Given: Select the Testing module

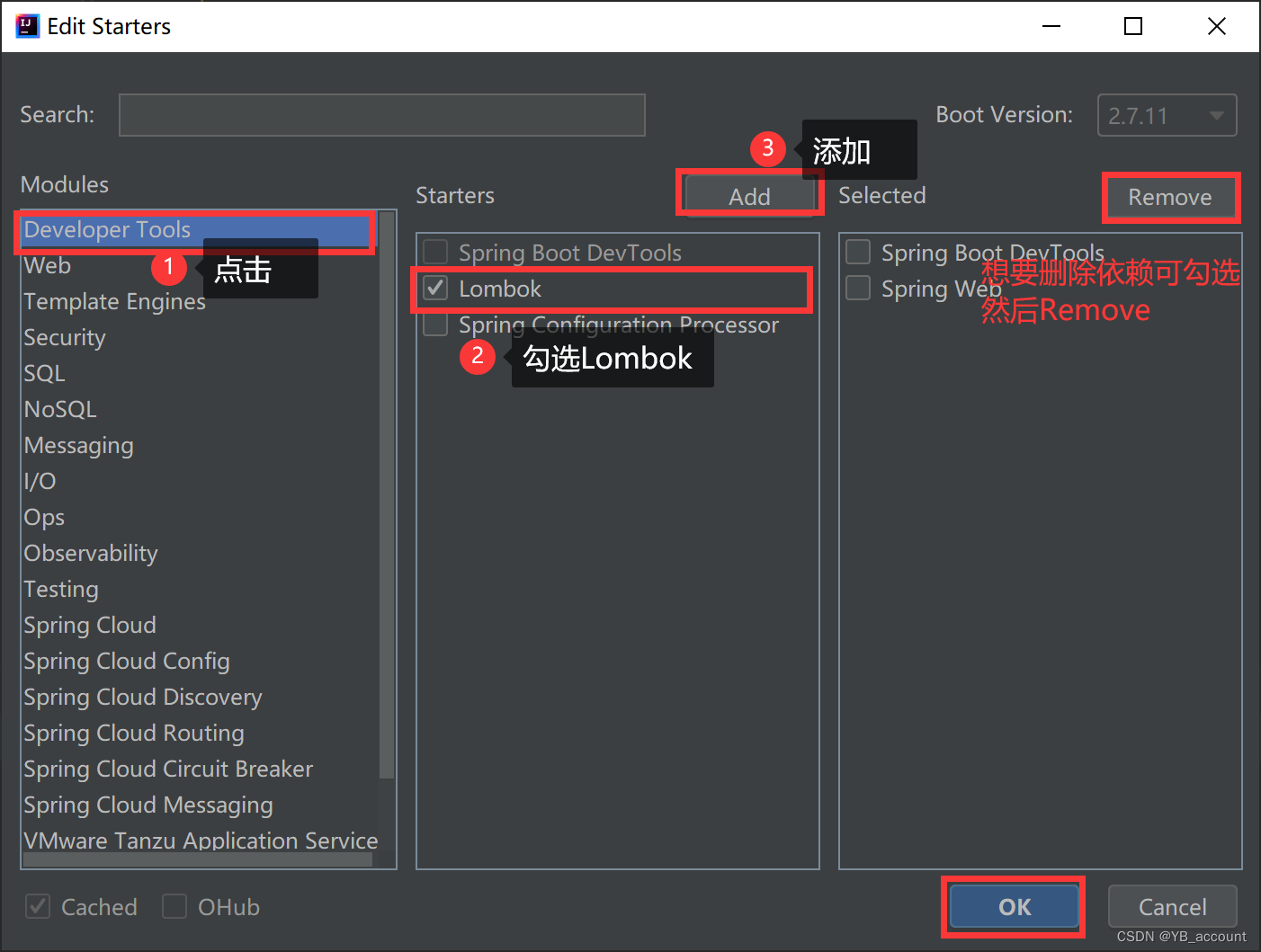Looking at the screenshot, I should coord(61,590).
